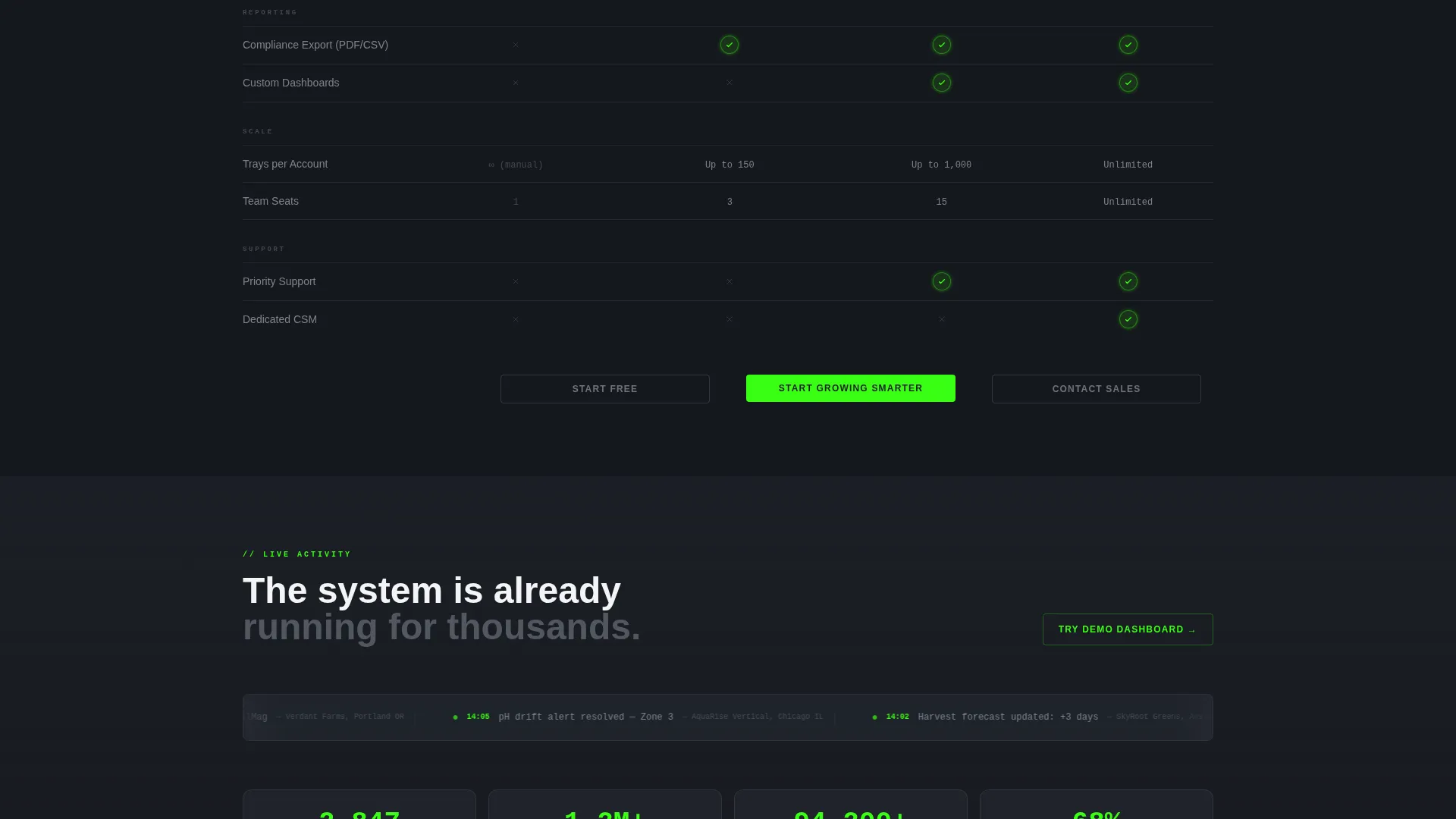Click Custom Dashboards checkmark in last plan column
Screen dimensions: 1456x819
pos(1128,83)
